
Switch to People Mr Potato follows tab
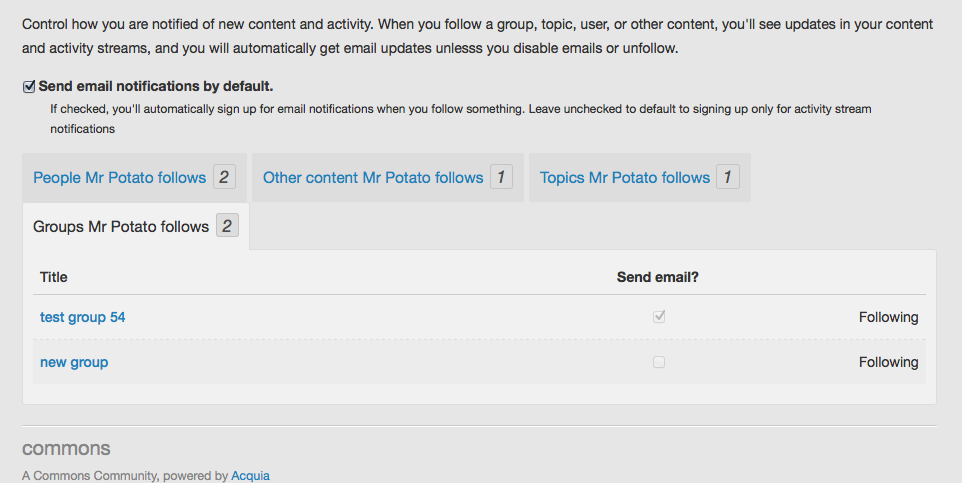point(119,178)
